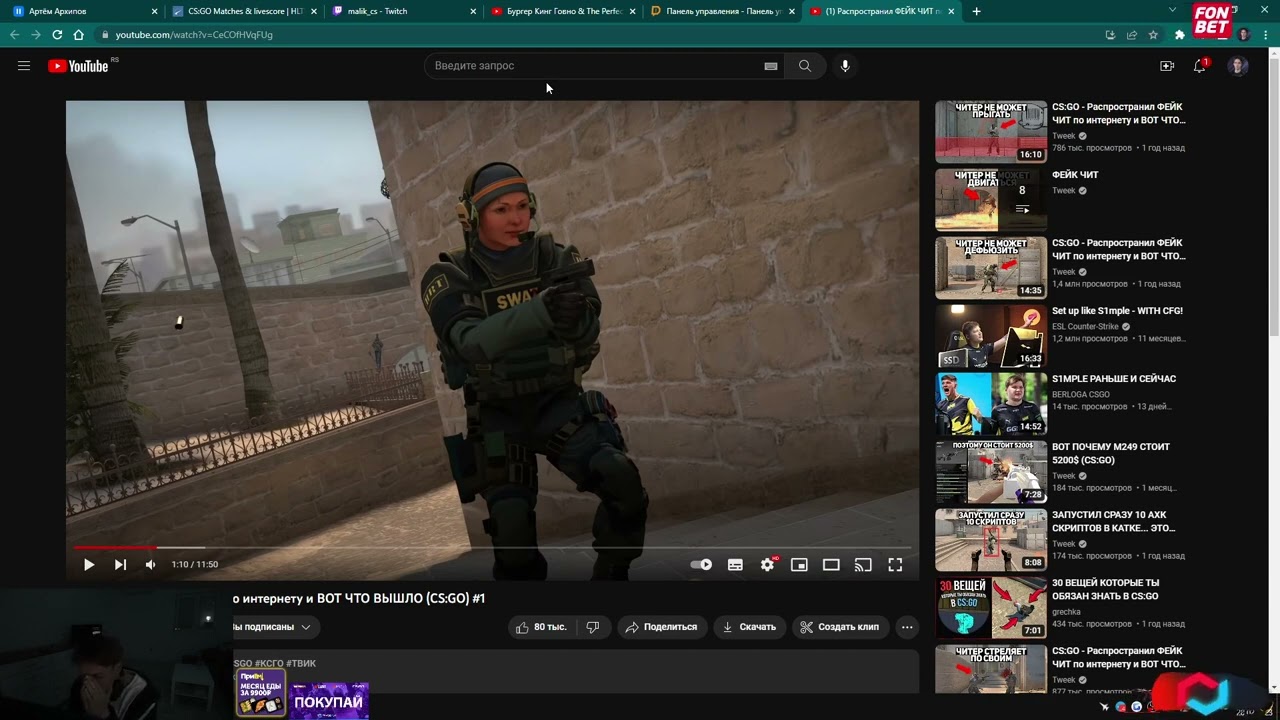Open the 14:35 ДЕФЬЮЗИТЬ thumbnail video
Viewport: 1280px width, 720px height.
(991, 268)
